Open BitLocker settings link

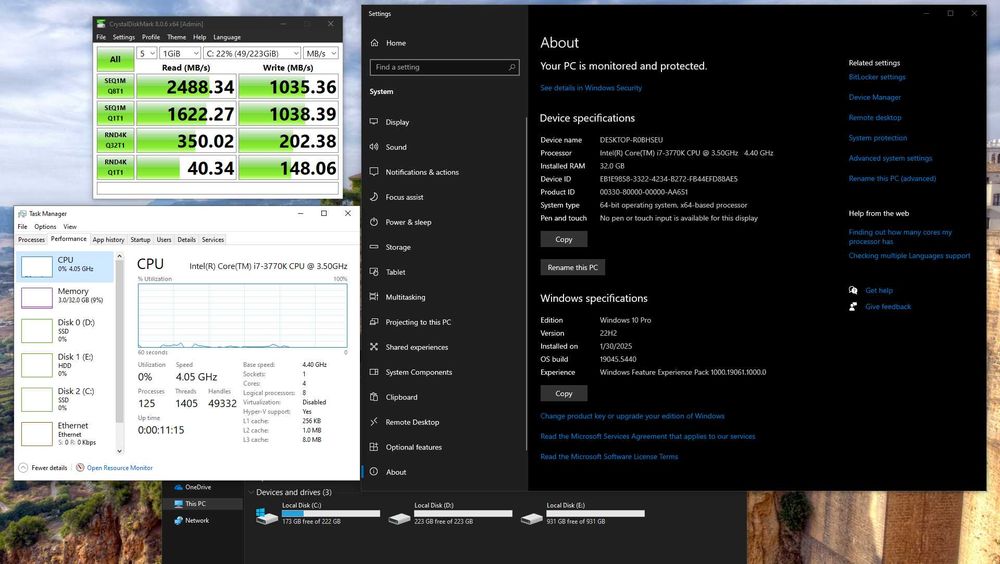[877, 77]
